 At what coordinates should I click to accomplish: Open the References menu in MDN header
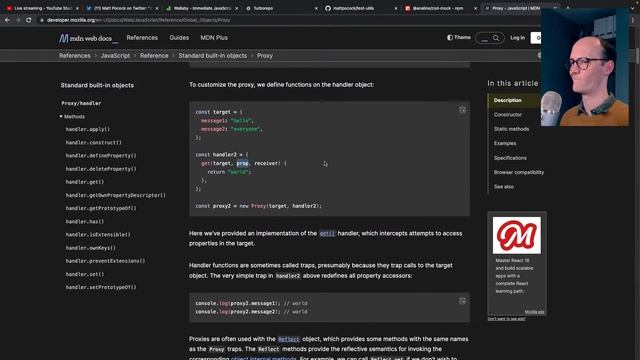142,38
